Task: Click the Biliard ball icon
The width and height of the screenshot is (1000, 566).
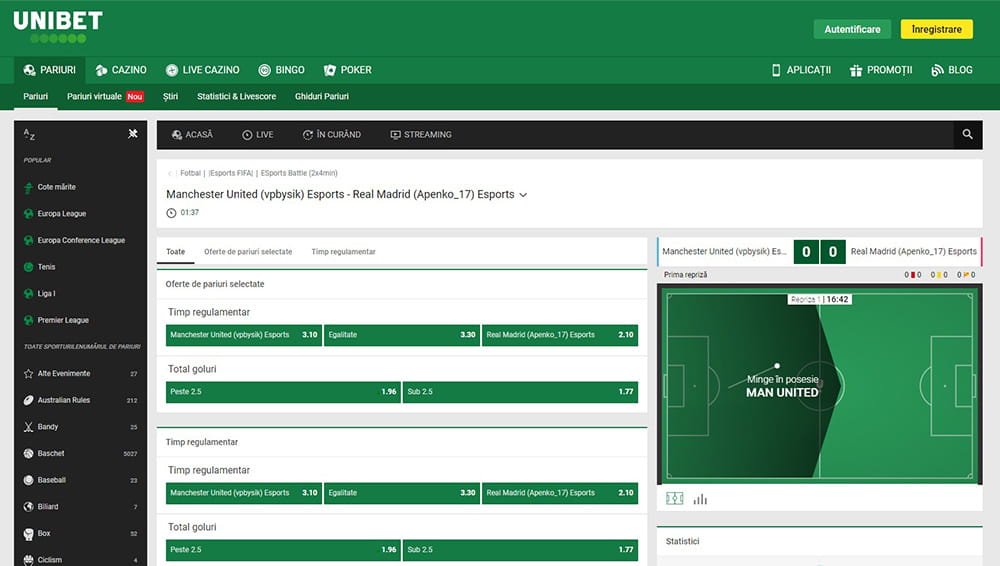Action: (x=28, y=507)
